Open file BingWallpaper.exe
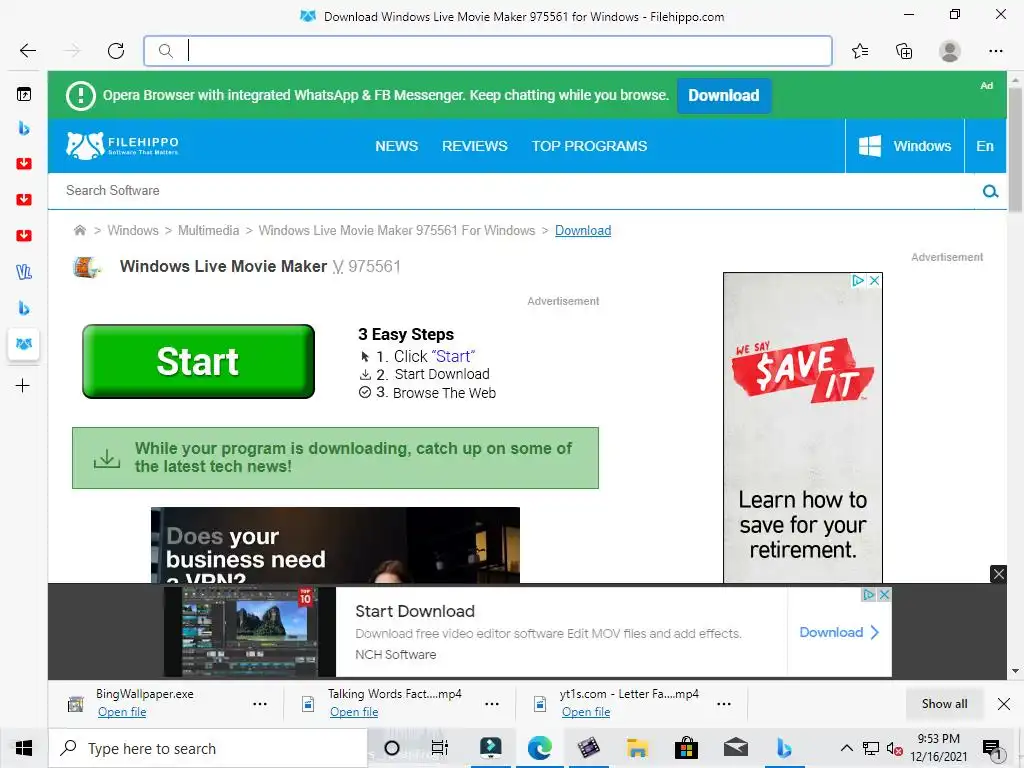 point(122,712)
